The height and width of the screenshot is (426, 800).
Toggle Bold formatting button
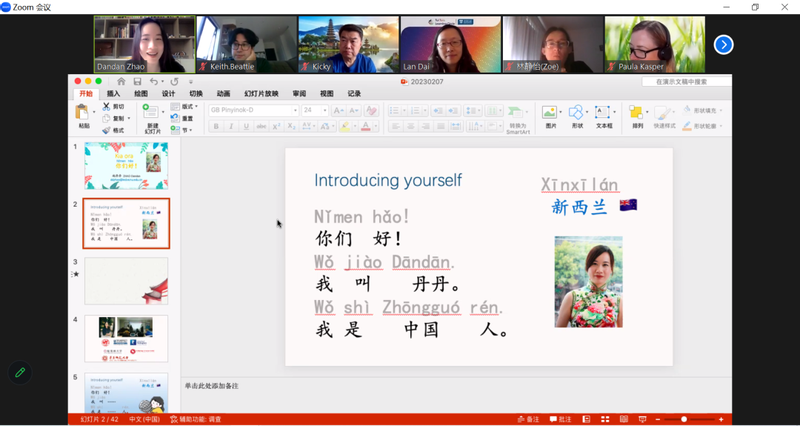click(x=216, y=127)
